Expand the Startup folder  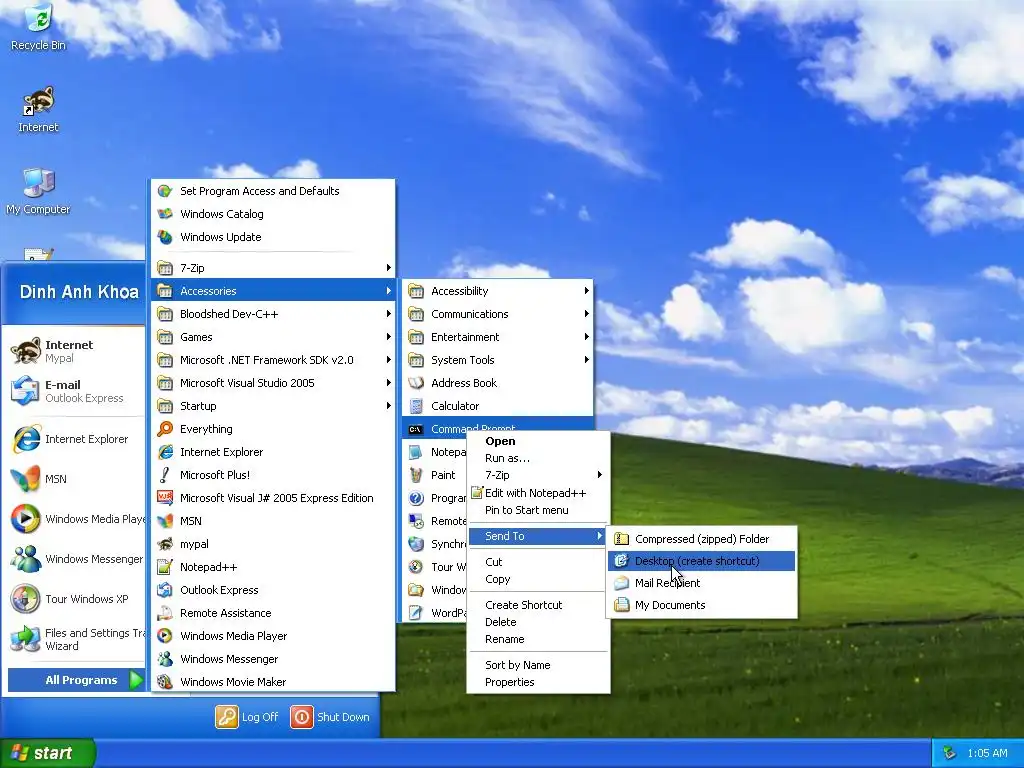pyautogui.click(x=273, y=406)
